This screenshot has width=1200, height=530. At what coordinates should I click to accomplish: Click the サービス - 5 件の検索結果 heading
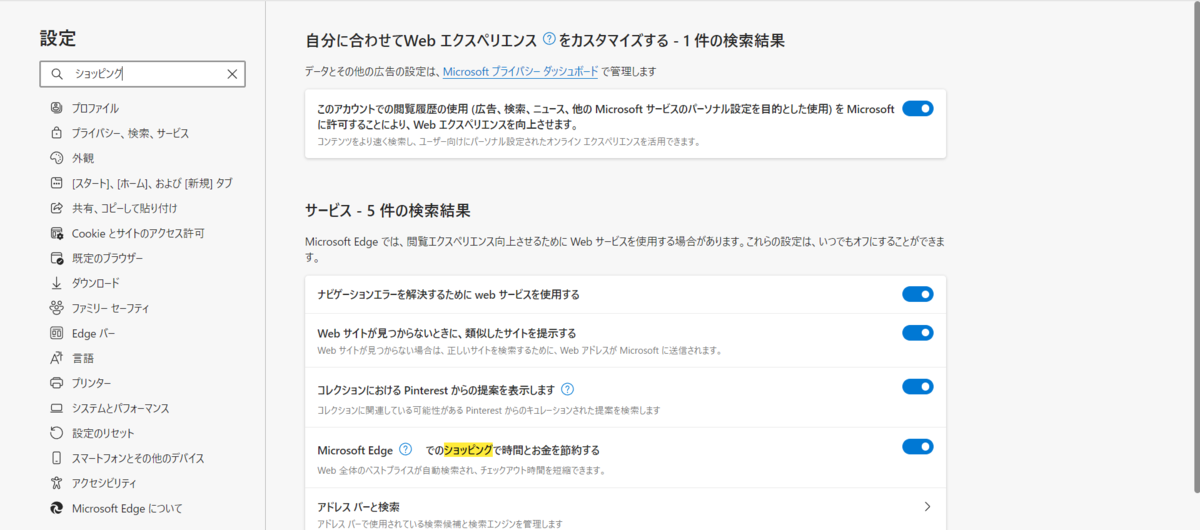[388, 211]
